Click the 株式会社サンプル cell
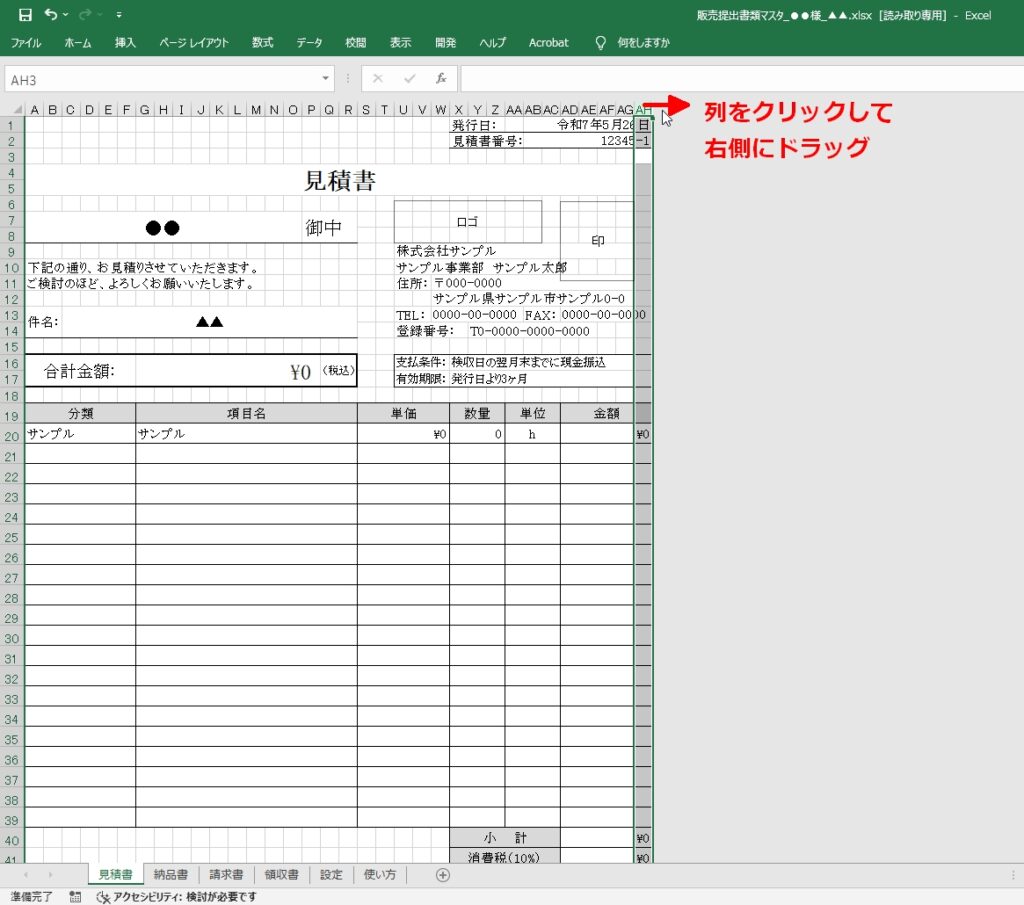 click(446, 251)
